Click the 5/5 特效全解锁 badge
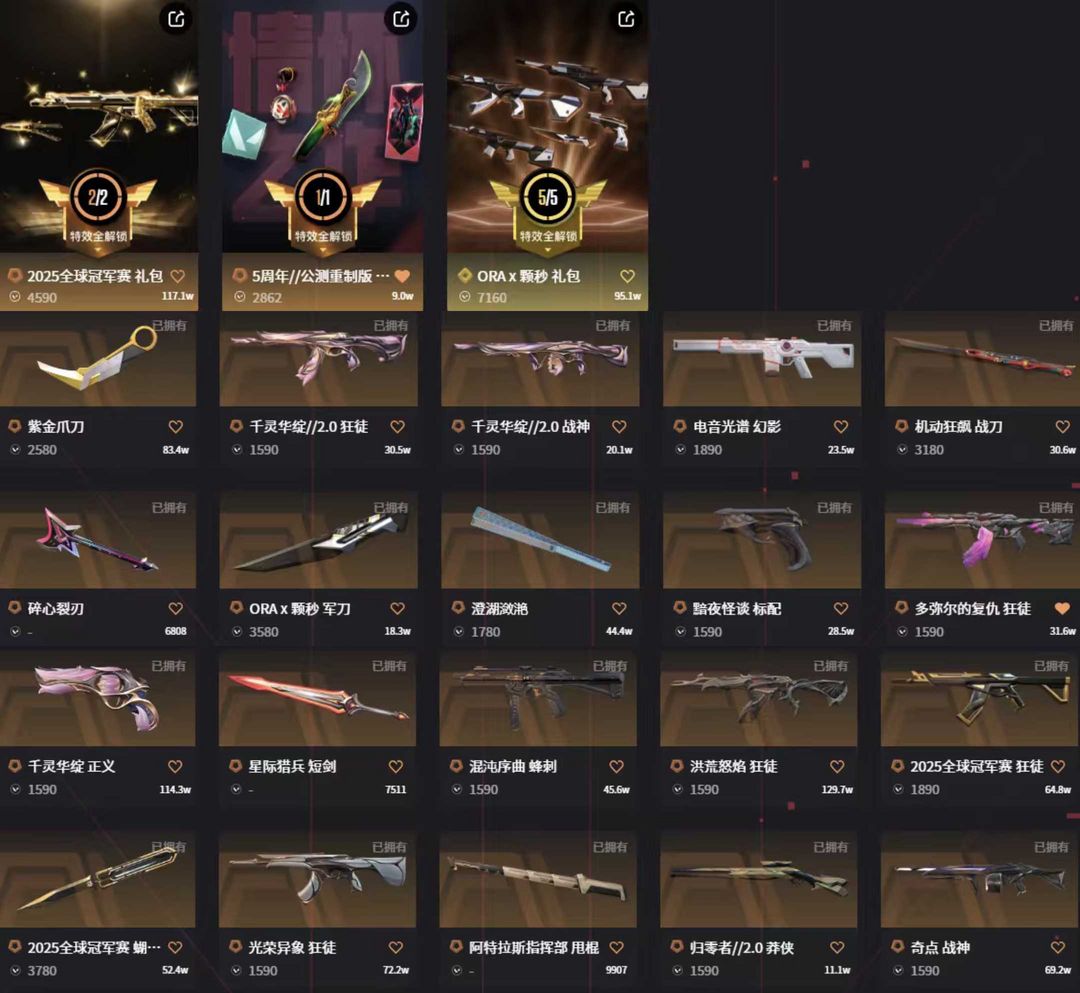The height and width of the screenshot is (993, 1080). click(x=548, y=207)
